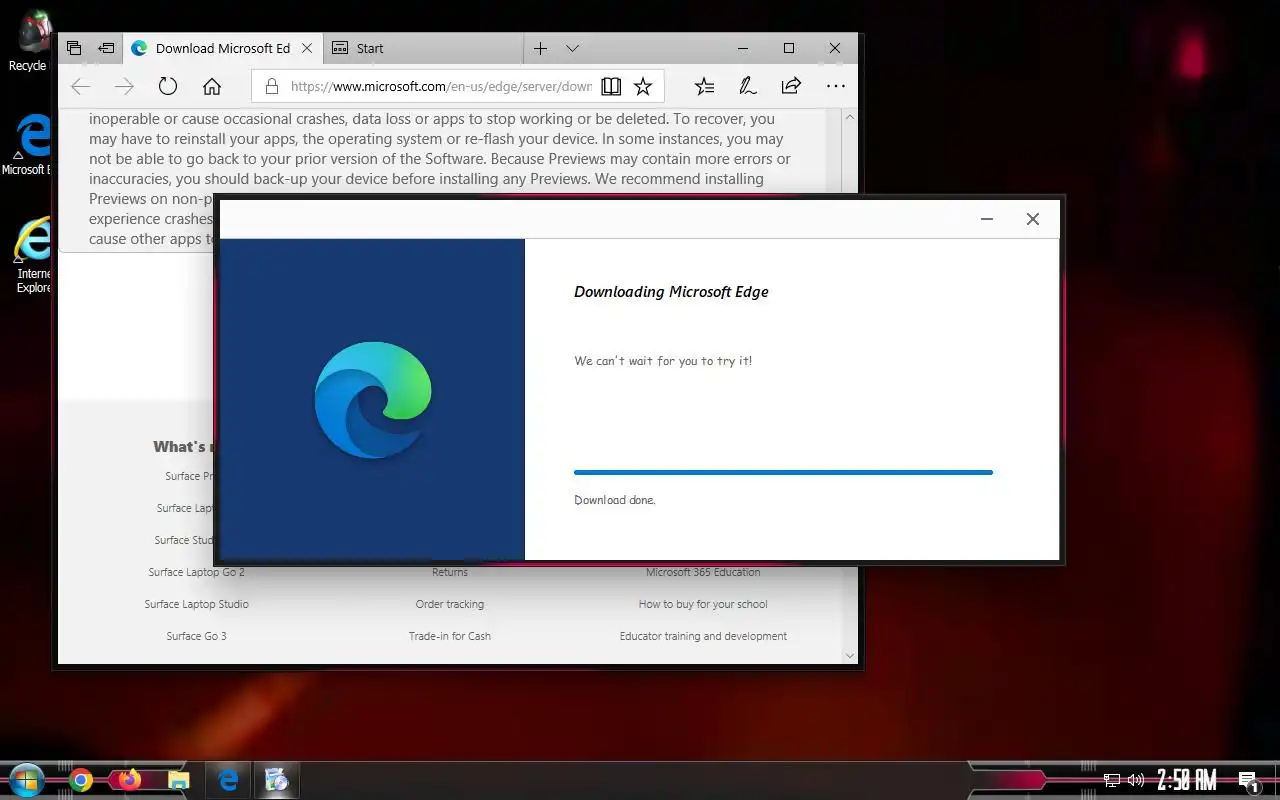Open Microsoft Edge desktop shortcut
This screenshot has height=800, width=1280.
point(30,145)
